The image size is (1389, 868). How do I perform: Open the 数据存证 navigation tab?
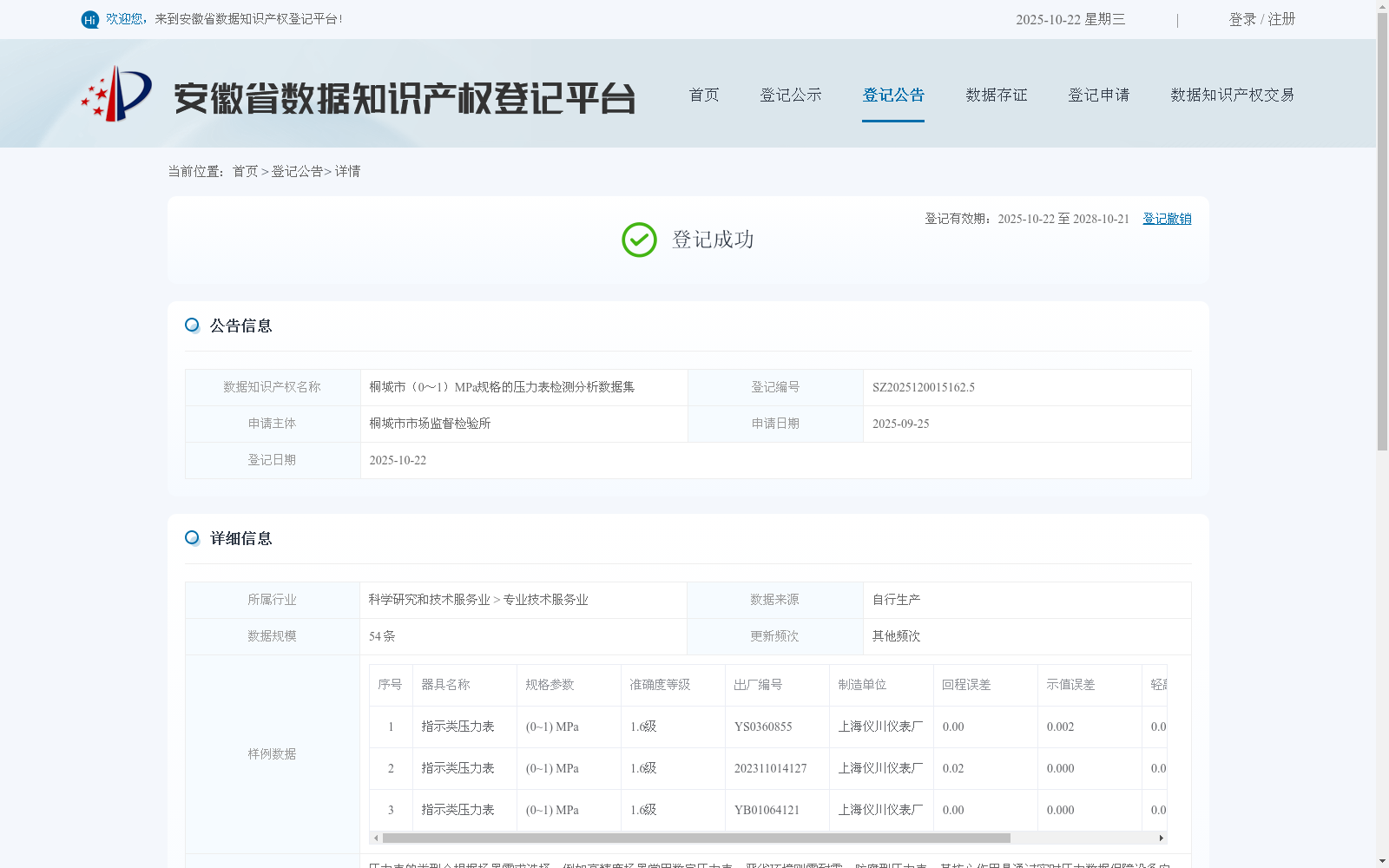[997, 95]
